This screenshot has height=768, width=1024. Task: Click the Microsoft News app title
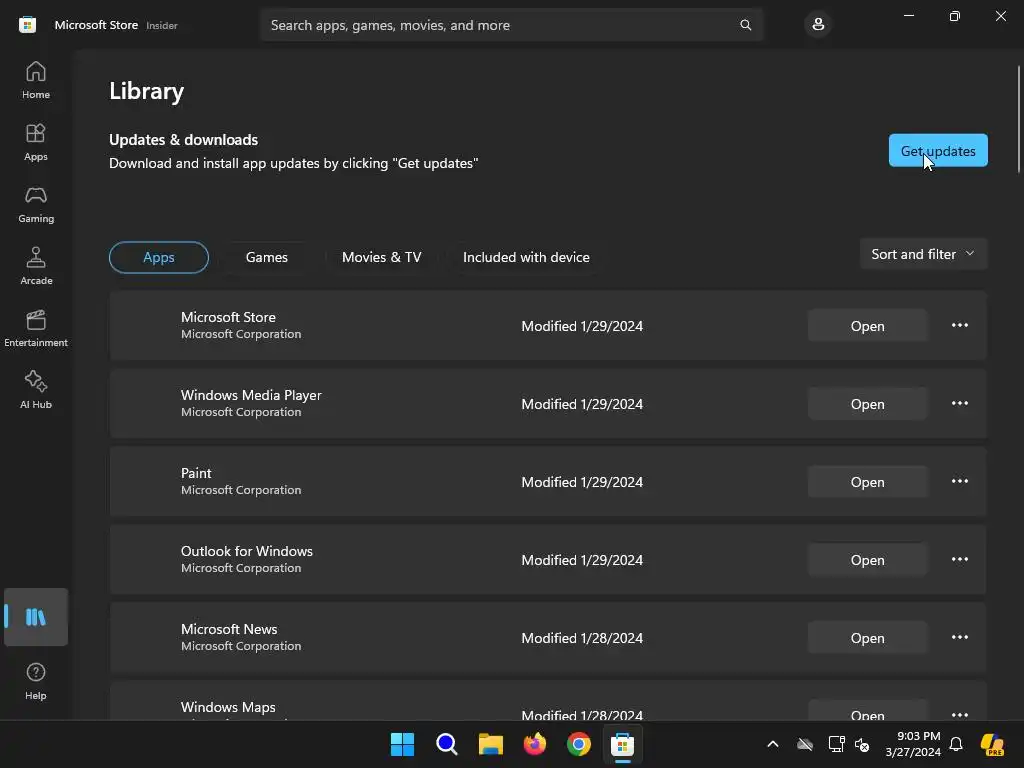click(x=229, y=629)
